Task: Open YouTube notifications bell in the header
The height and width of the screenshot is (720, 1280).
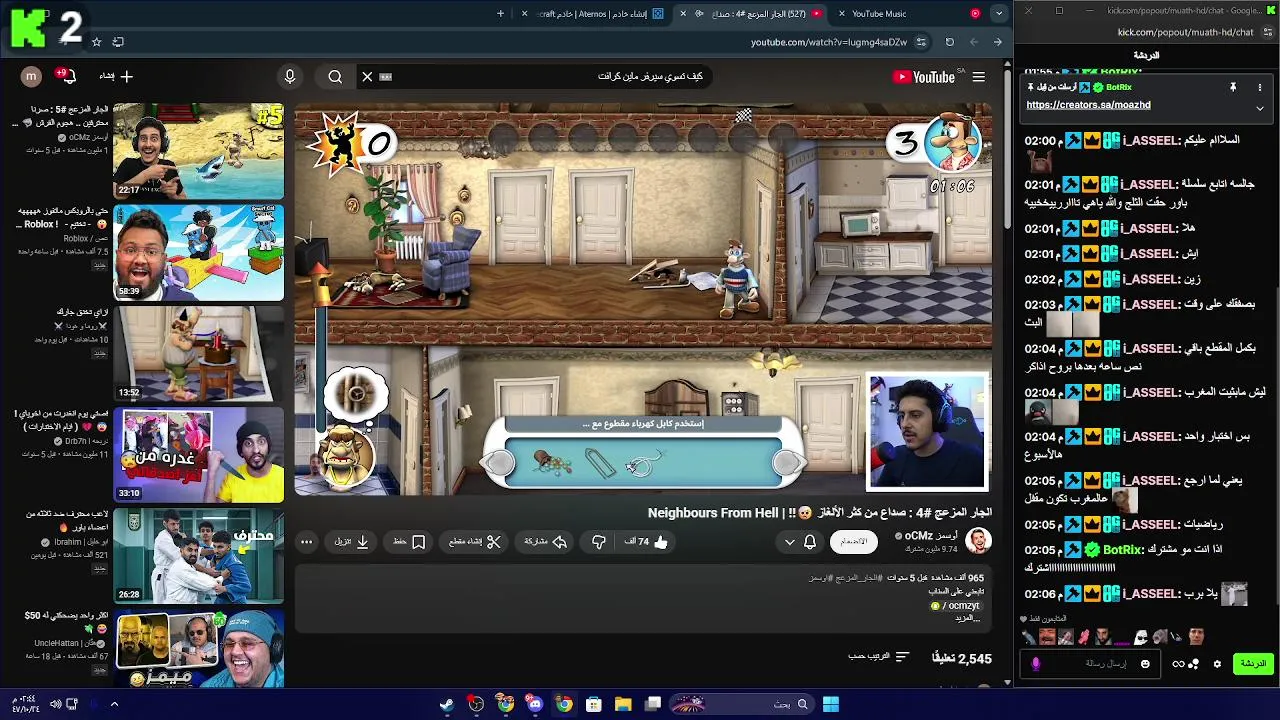Action: click(69, 76)
